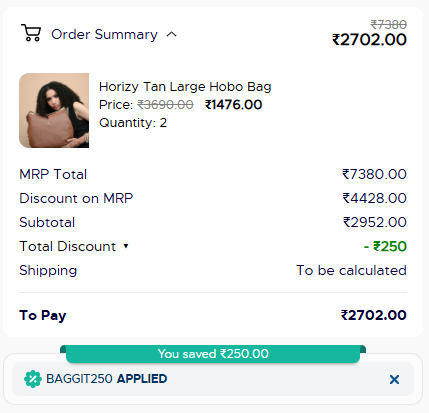
Task: Click the Subtotal ₹2952.00 value
Action: coord(375,222)
